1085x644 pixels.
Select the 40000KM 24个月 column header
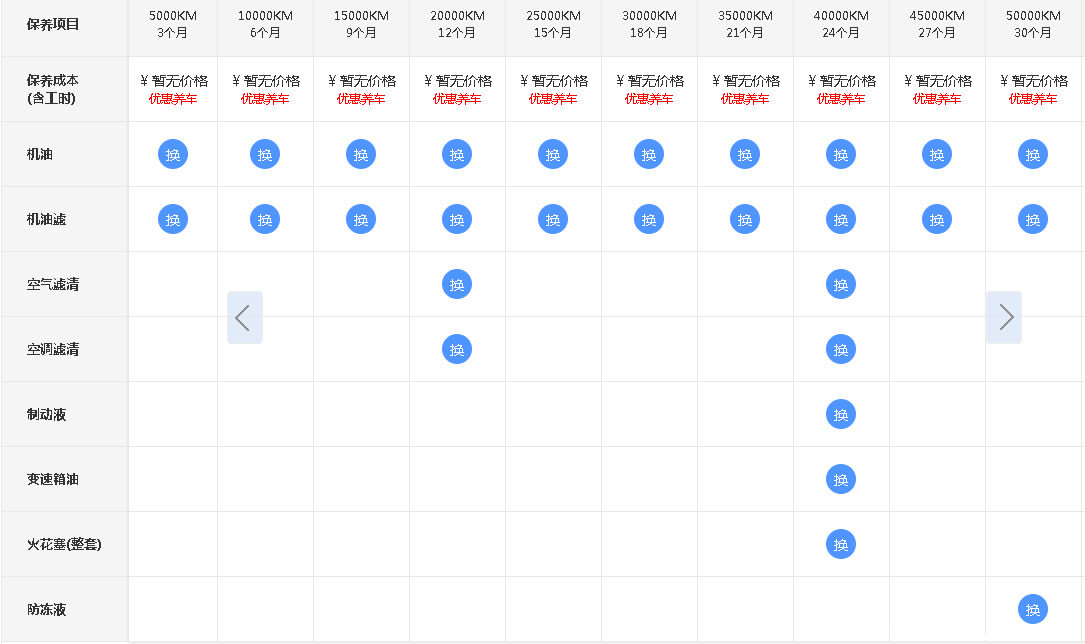(841, 25)
